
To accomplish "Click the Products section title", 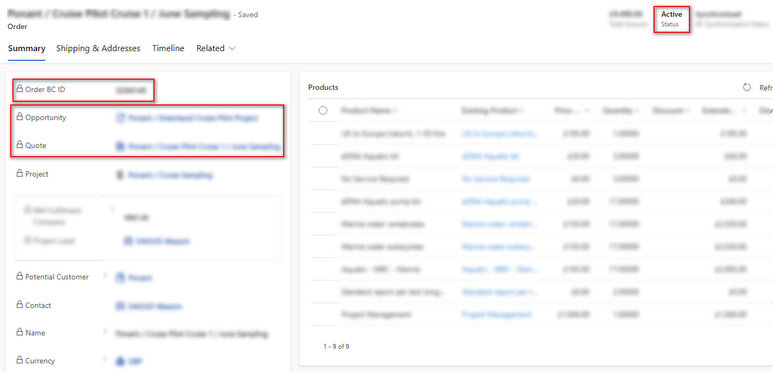I will (x=323, y=87).
